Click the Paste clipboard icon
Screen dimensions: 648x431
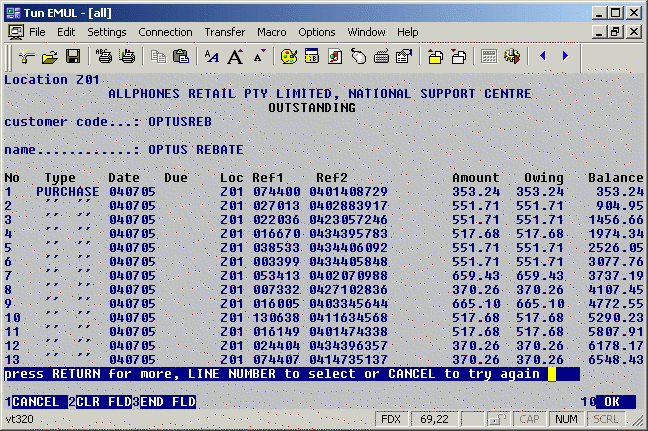tap(181, 57)
